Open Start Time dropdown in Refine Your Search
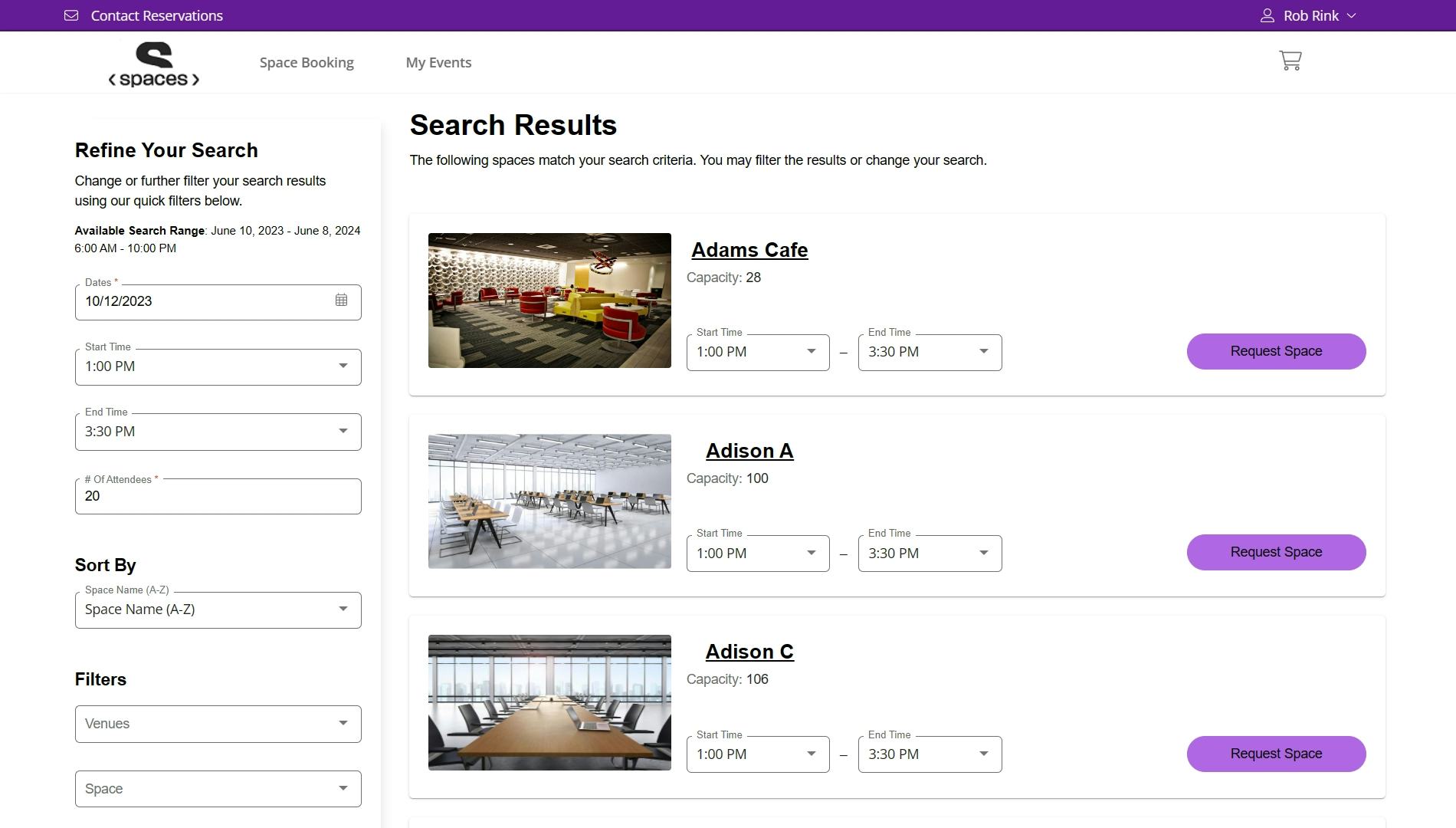This screenshot has width=1456, height=828. click(218, 366)
